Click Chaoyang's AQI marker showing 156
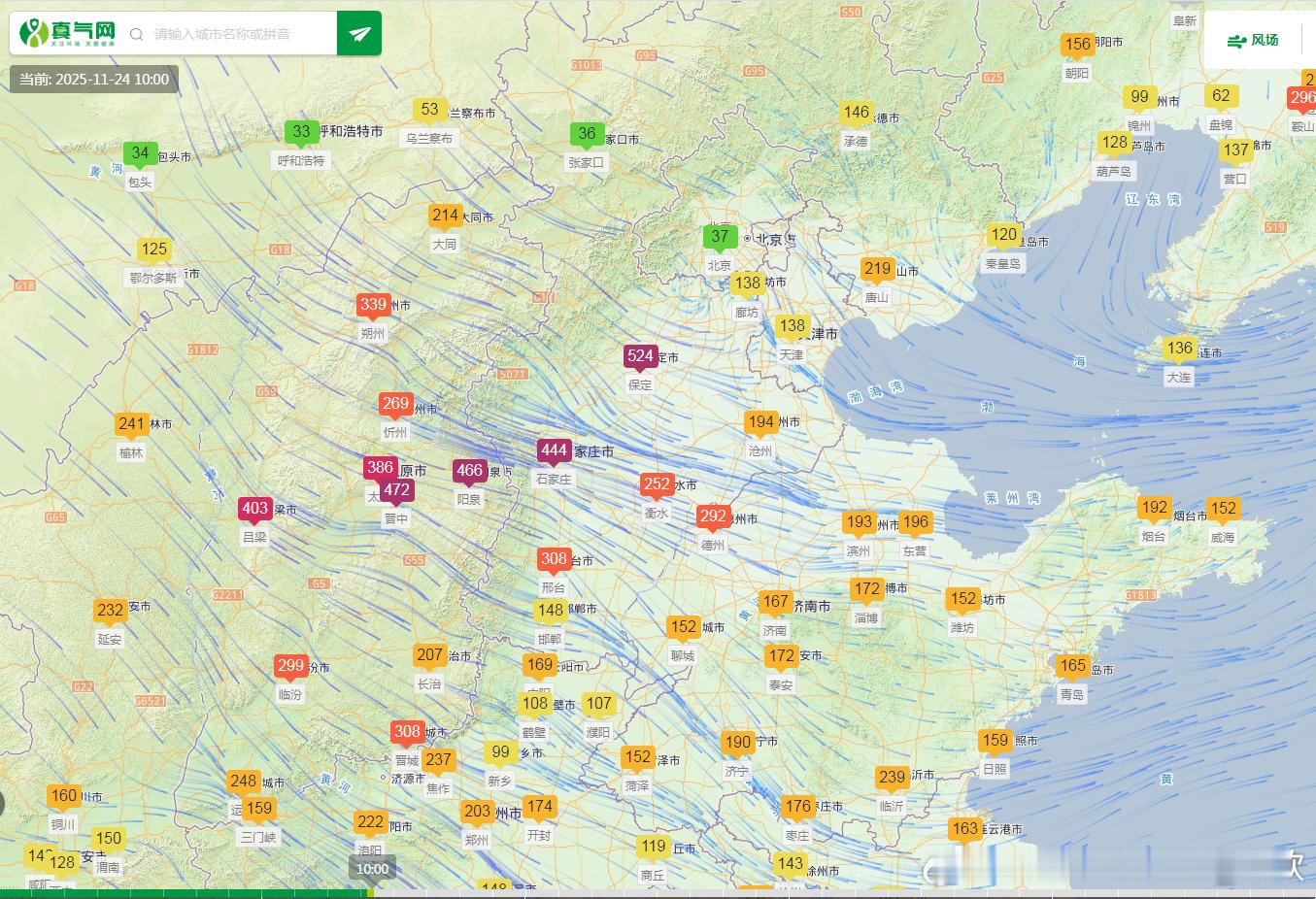This screenshot has height=899, width=1316. tap(1077, 47)
